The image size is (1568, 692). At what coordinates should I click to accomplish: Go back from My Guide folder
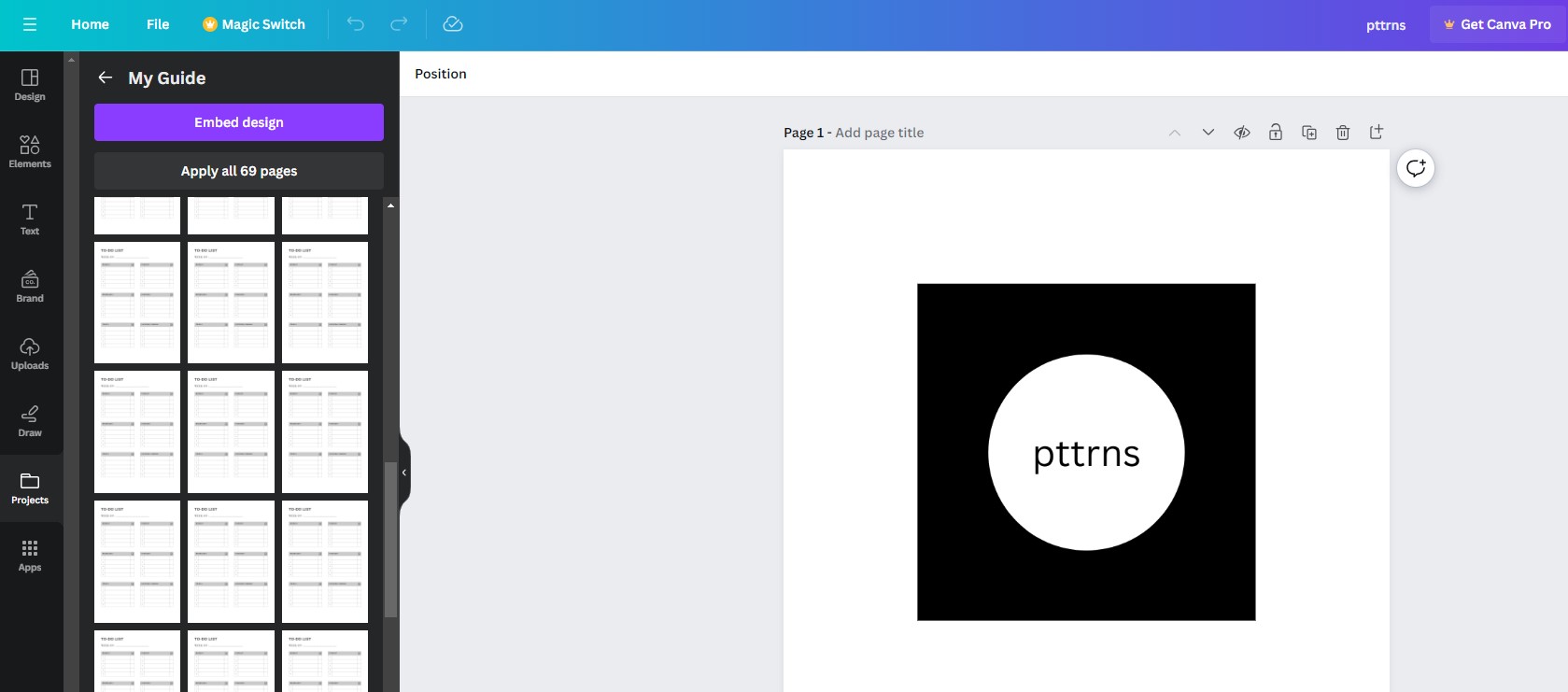[x=106, y=78]
